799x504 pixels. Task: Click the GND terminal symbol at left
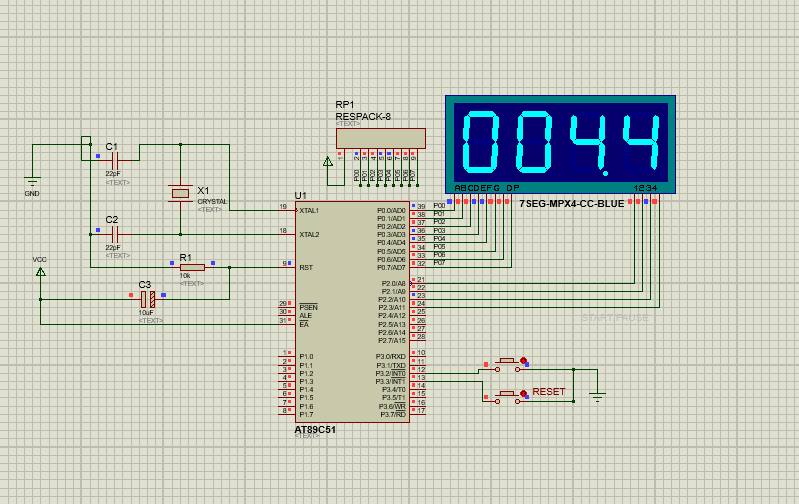pos(32,181)
